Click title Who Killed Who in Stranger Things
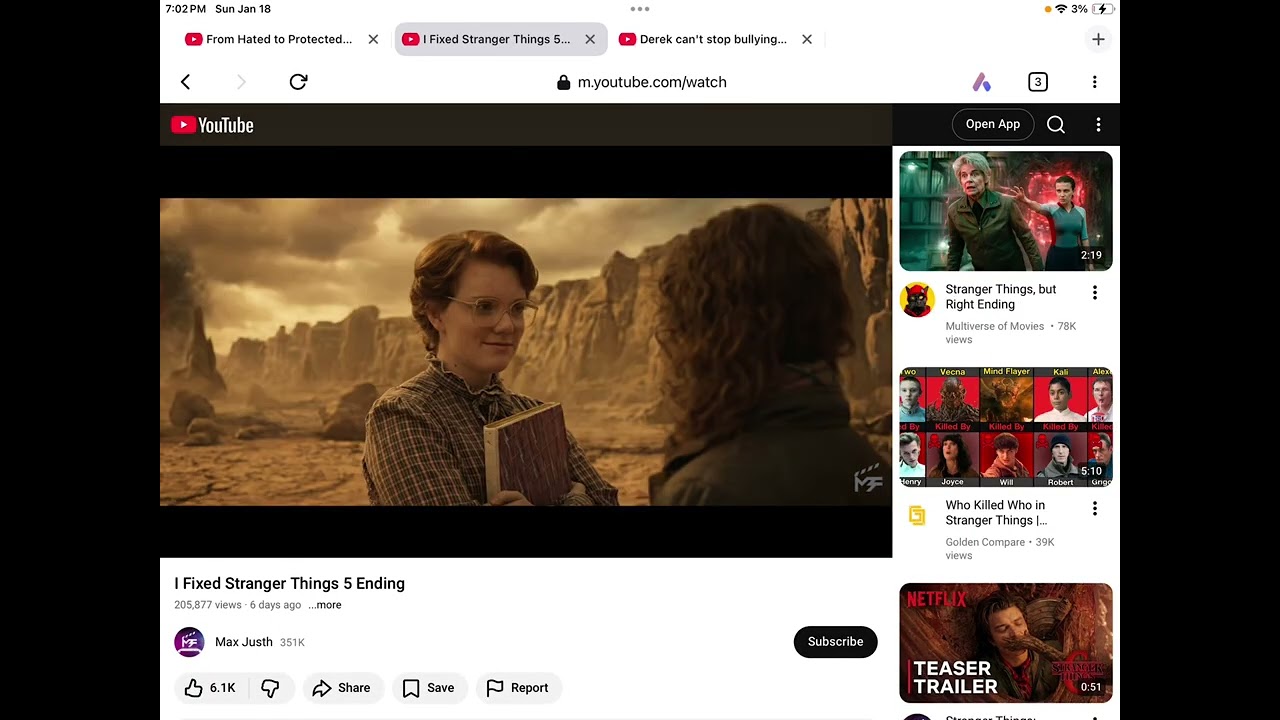This screenshot has width=1280, height=720. click(x=997, y=513)
